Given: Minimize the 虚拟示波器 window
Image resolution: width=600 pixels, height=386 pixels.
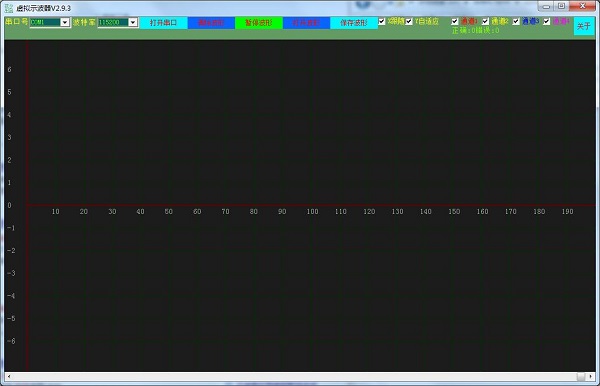Looking at the screenshot, I should pyautogui.click(x=546, y=6).
